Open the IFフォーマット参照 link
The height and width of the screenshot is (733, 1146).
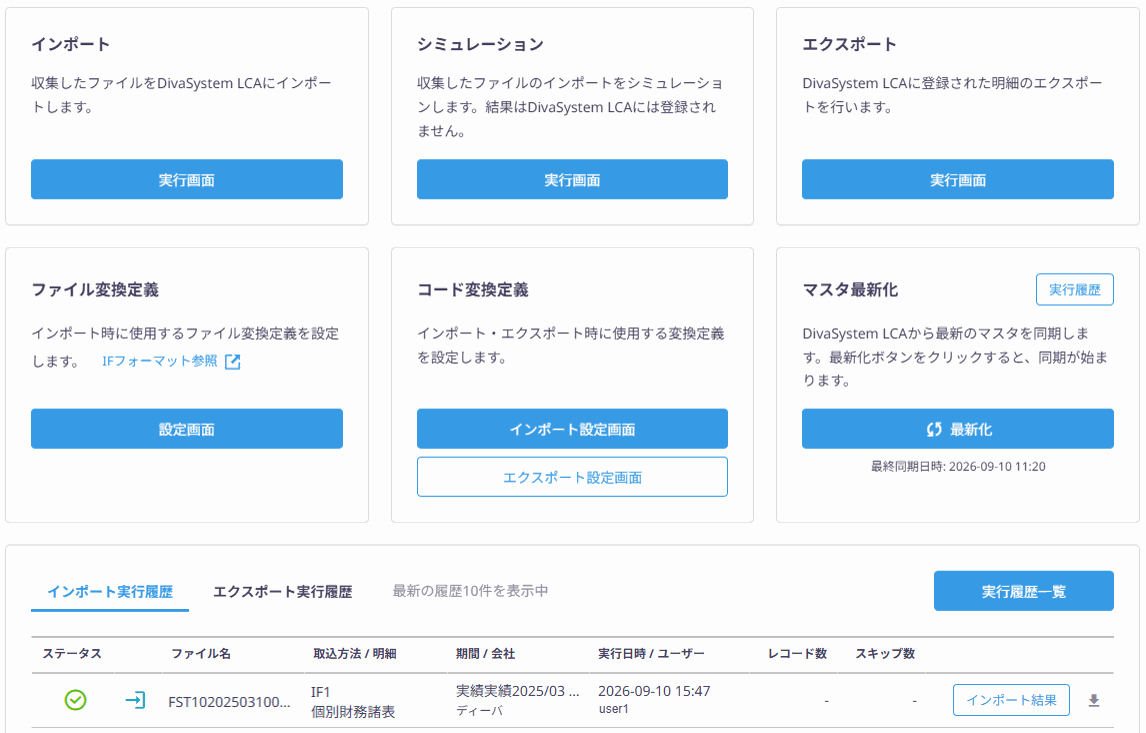pyautogui.click(x=160, y=361)
